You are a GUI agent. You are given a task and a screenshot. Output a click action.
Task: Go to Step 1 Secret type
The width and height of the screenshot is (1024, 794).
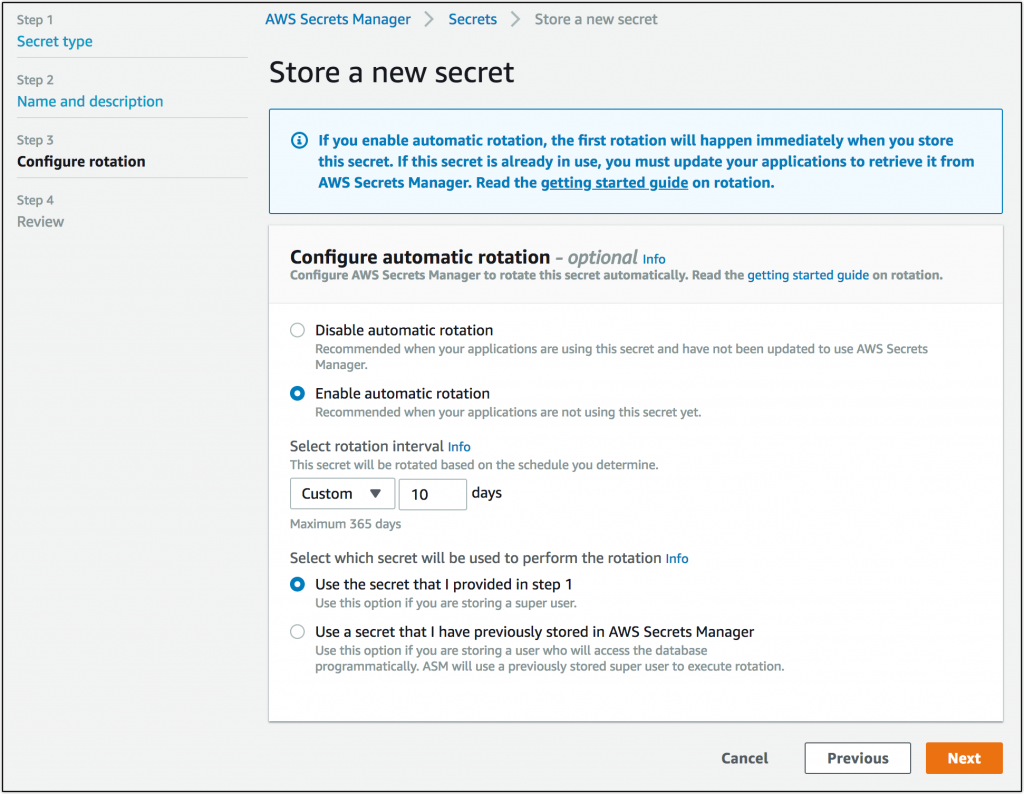coord(54,41)
